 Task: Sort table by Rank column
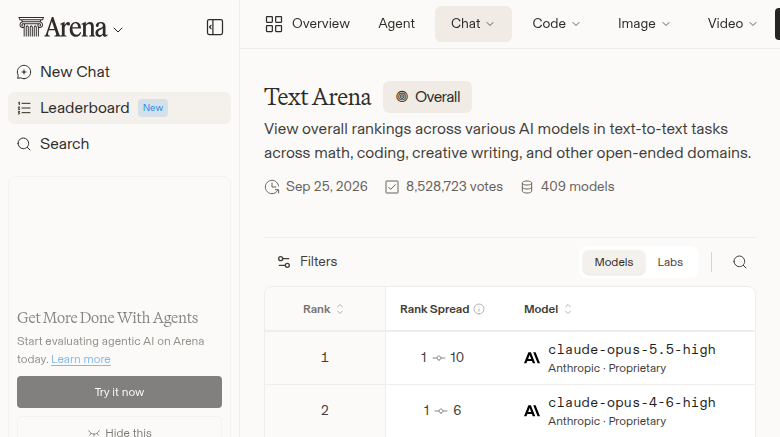pyautogui.click(x=323, y=309)
